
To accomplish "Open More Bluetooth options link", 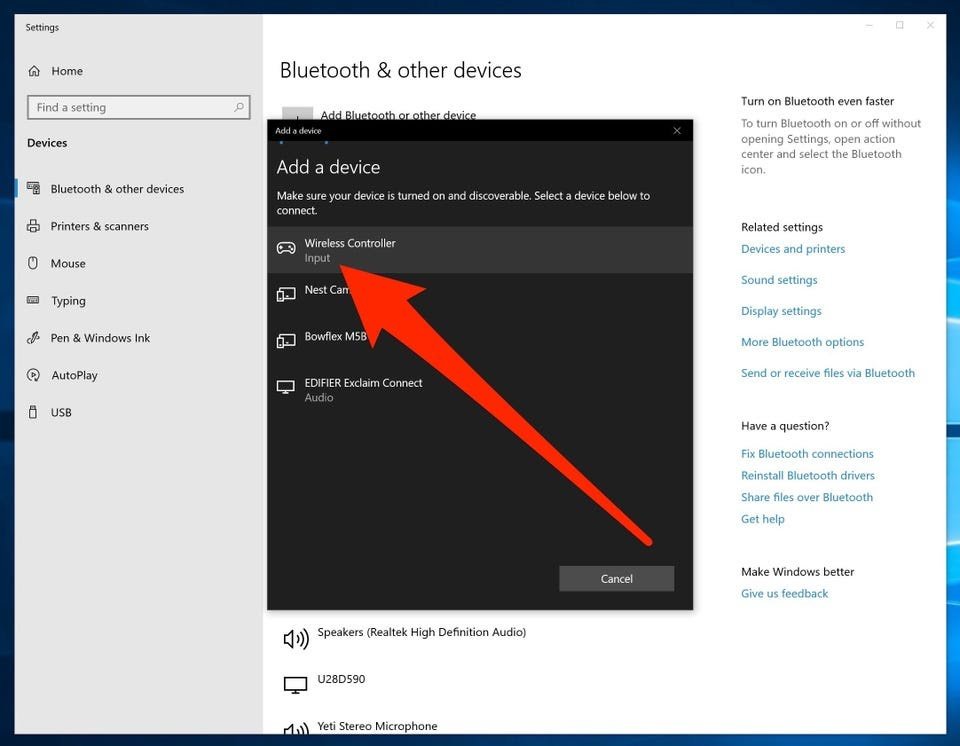I will click(x=802, y=342).
